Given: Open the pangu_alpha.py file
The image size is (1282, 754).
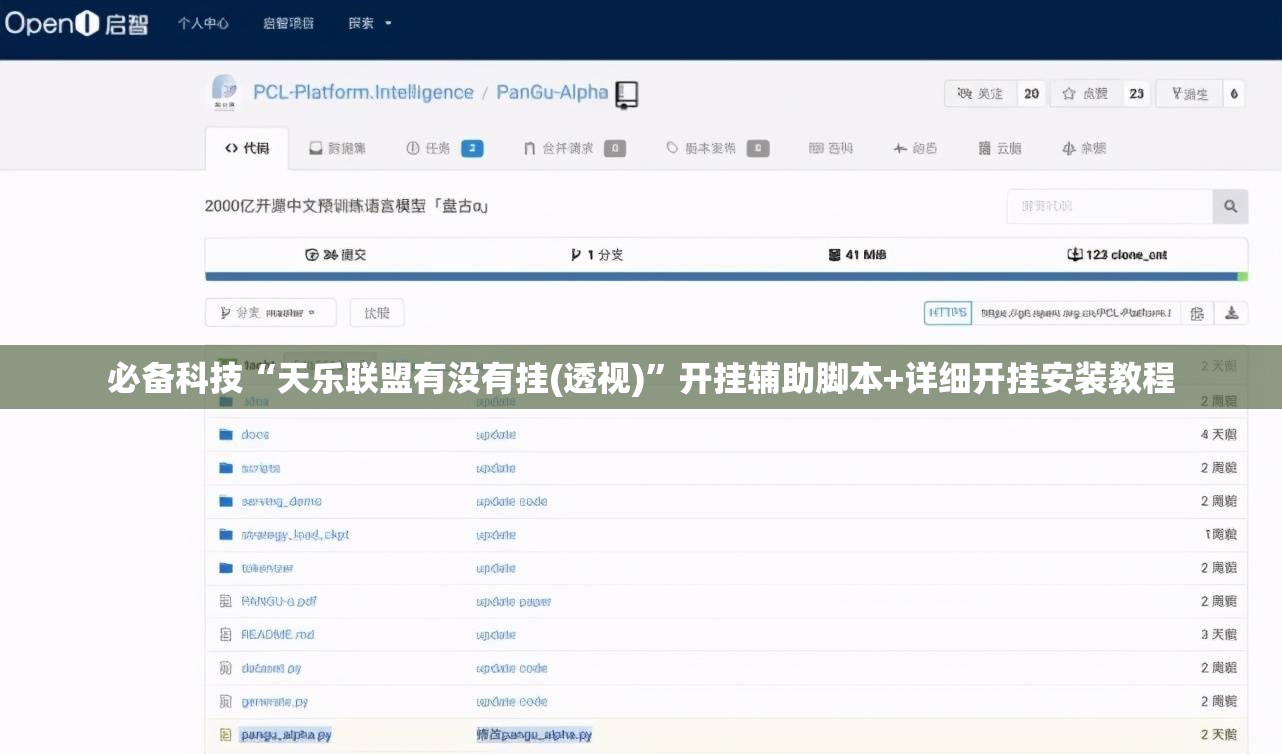Looking at the screenshot, I should pyautogui.click(x=286, y=735).
